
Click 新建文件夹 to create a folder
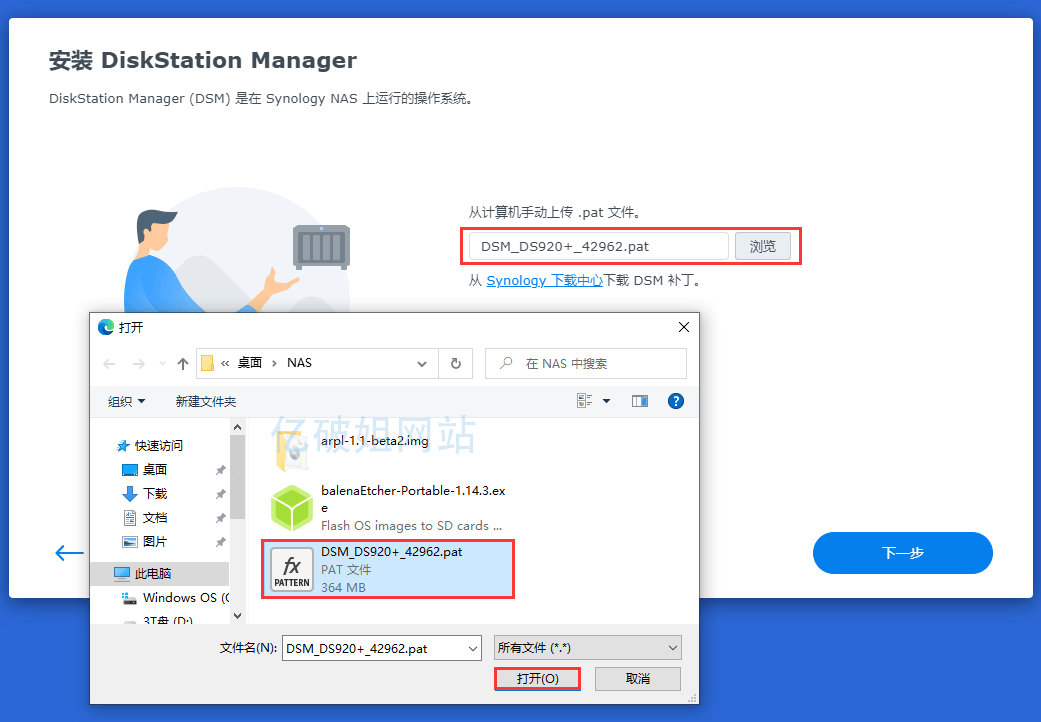[206, 401]
